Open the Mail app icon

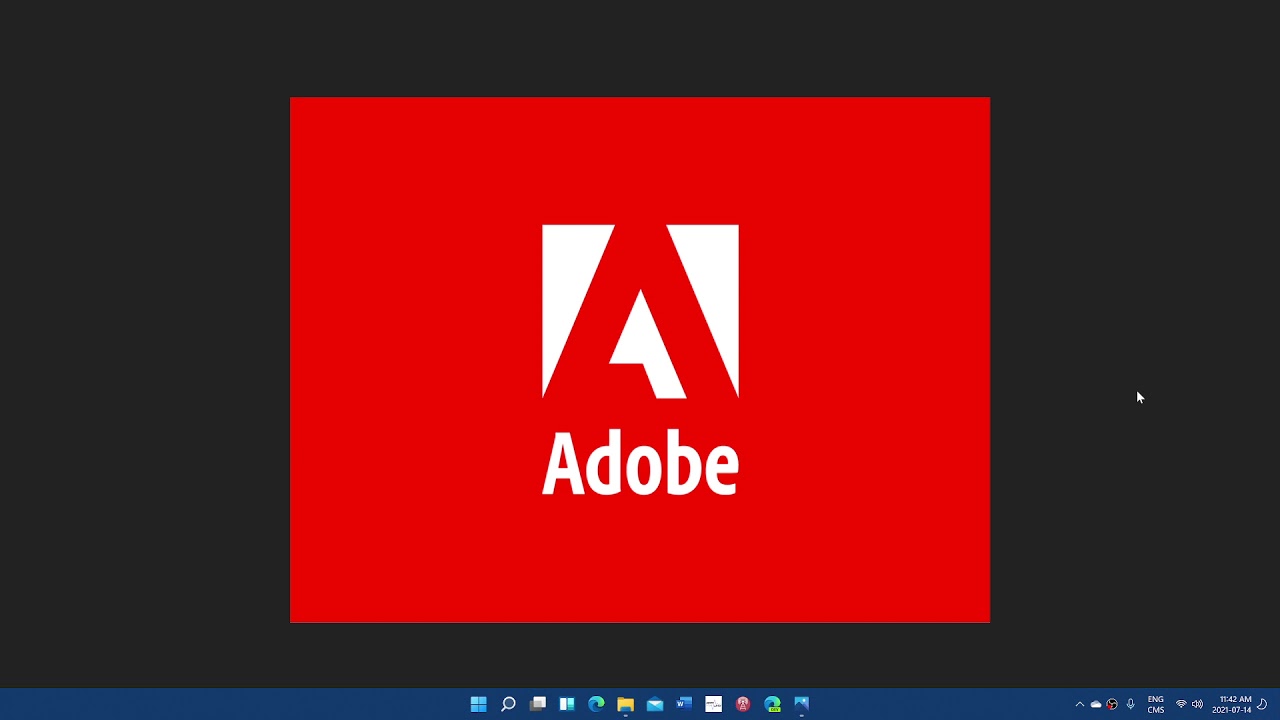pos(655,704)
